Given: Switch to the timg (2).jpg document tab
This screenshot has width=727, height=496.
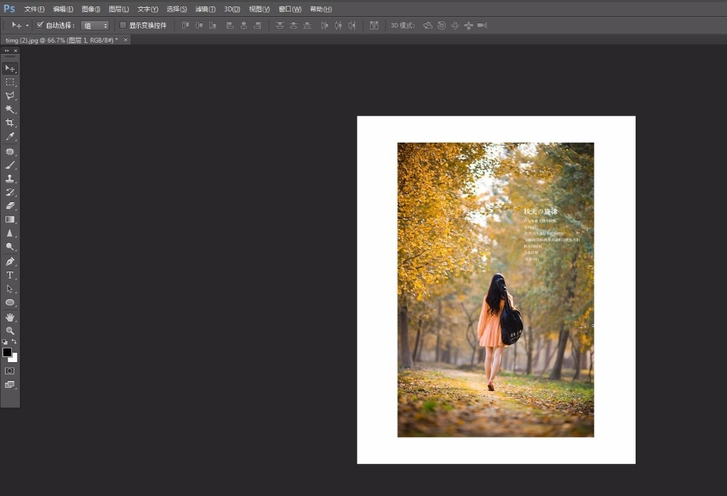Looking at the screenshot, I should (x=60, y=40).
